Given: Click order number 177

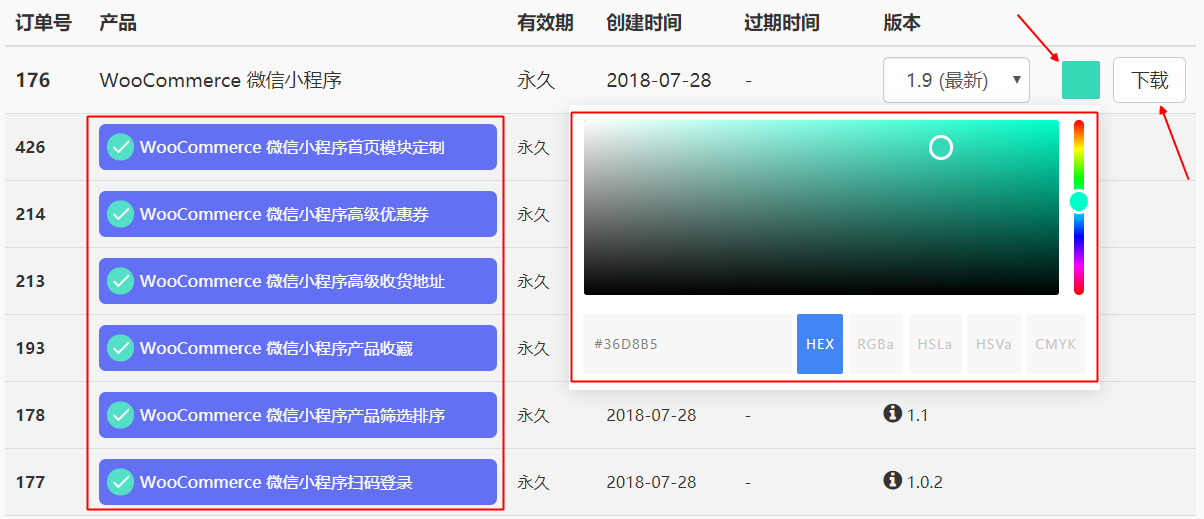Looking at the screenshot, I should [x=30, y=482].
